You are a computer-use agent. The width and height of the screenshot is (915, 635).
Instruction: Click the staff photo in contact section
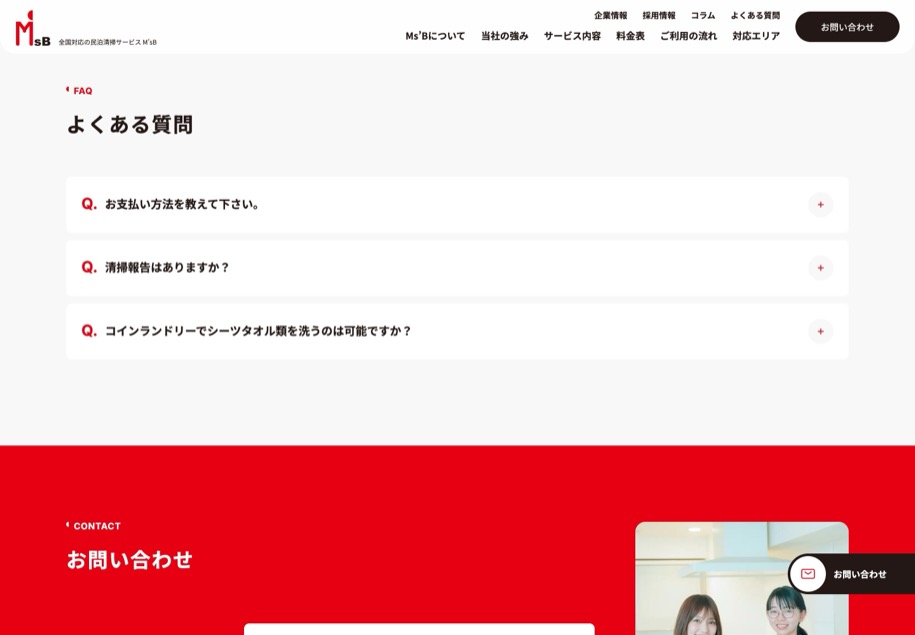pos(742,578)
